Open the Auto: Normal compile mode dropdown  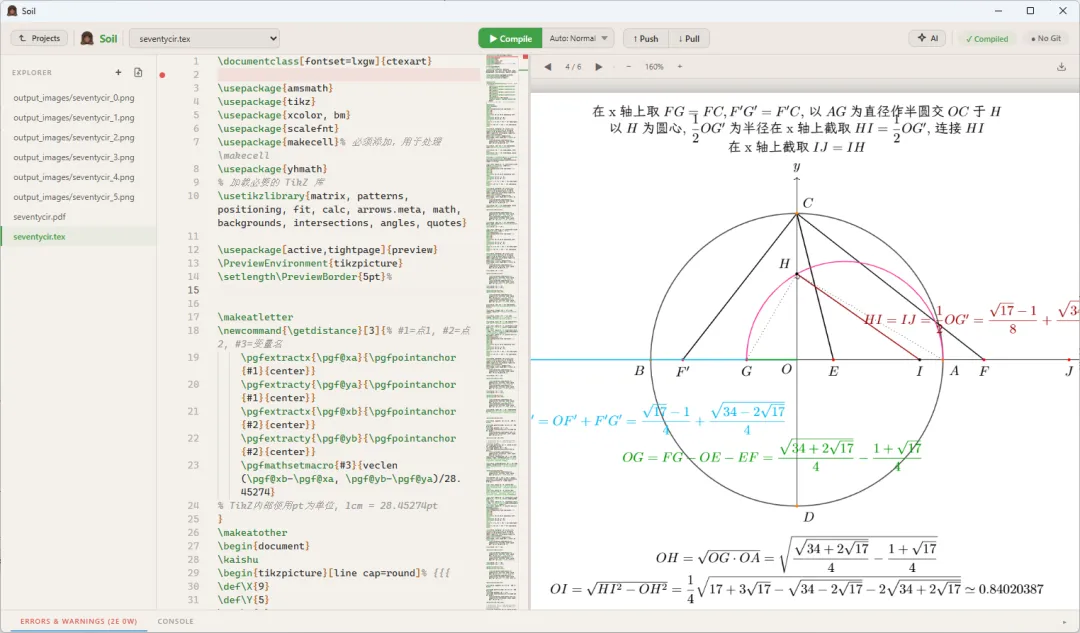[578, 38]
